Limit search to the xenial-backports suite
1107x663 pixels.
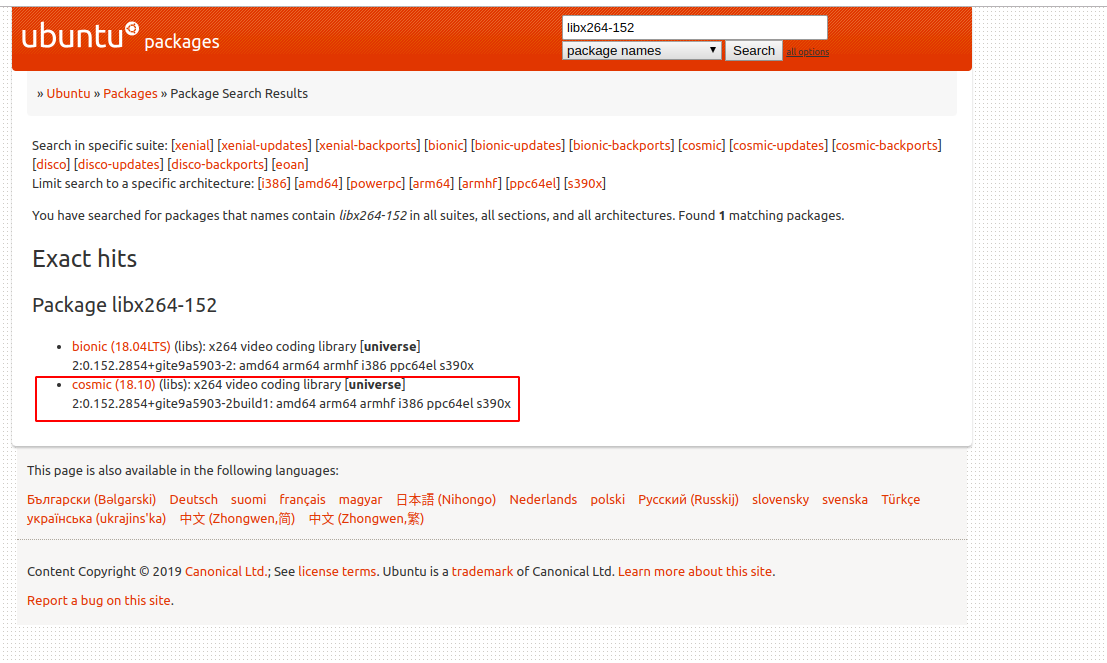(368, 145)
